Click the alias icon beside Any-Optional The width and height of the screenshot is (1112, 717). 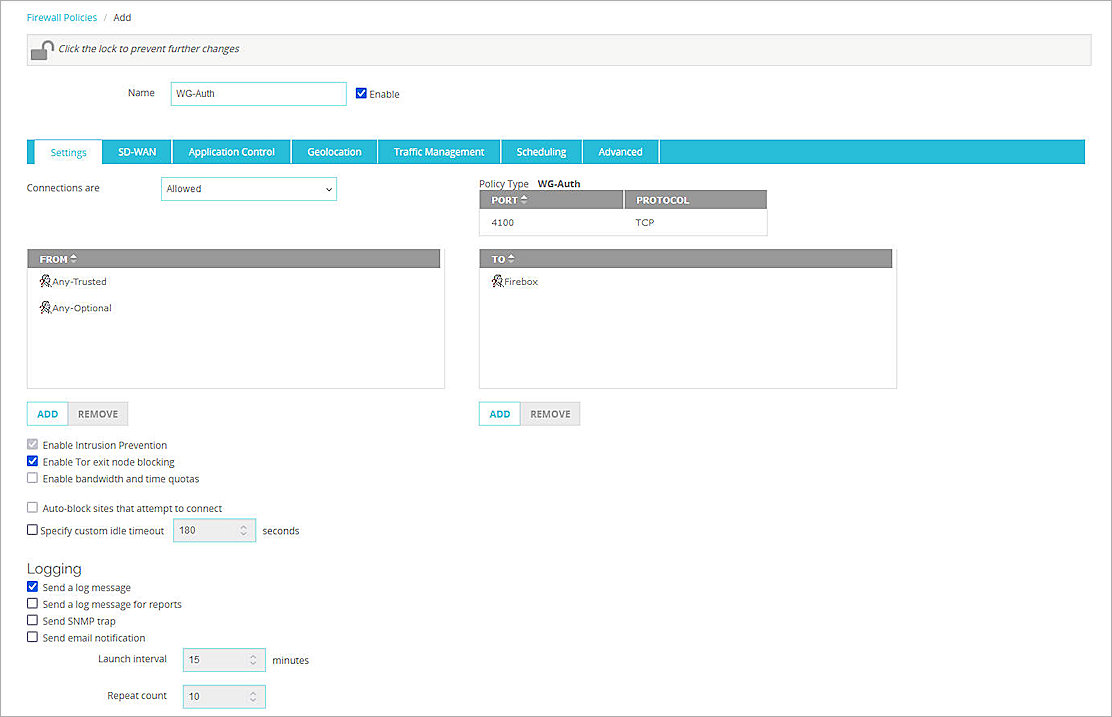coord(44,308)
